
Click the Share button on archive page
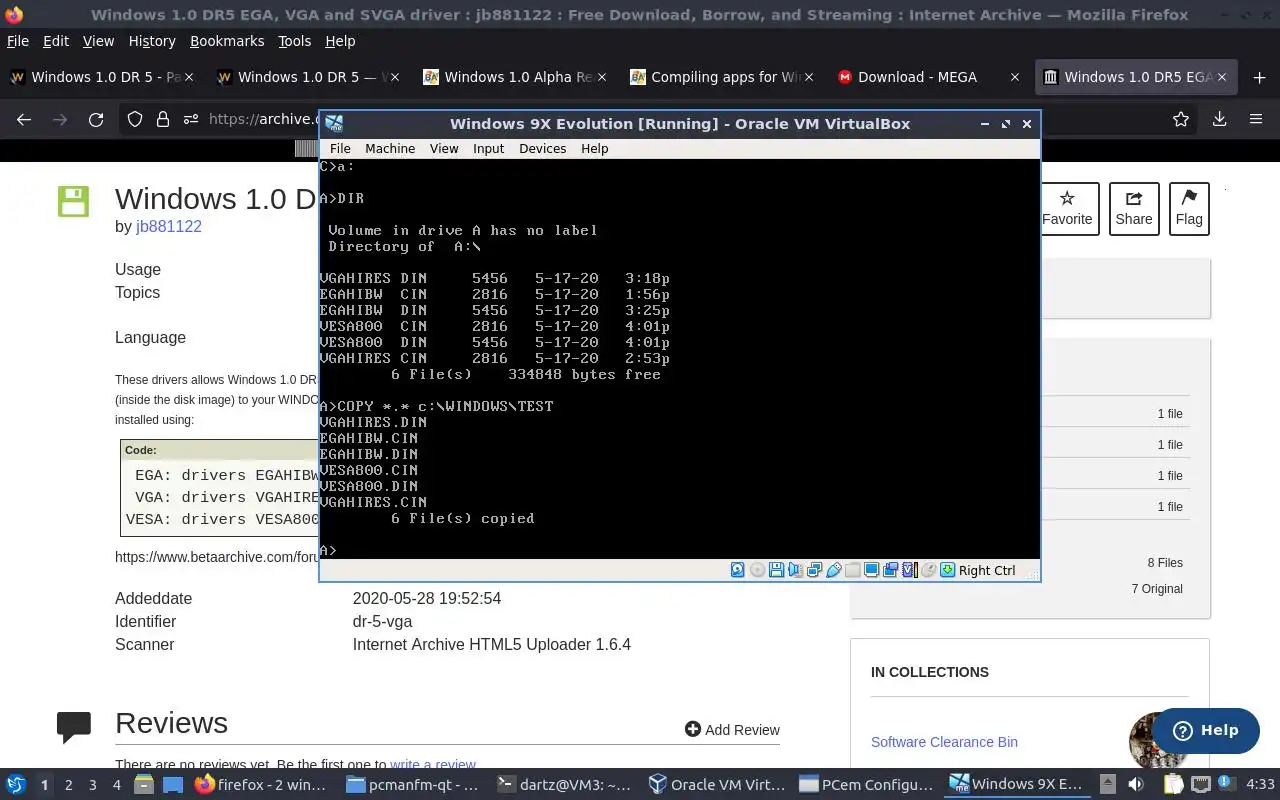click(x=1134, y=209)
